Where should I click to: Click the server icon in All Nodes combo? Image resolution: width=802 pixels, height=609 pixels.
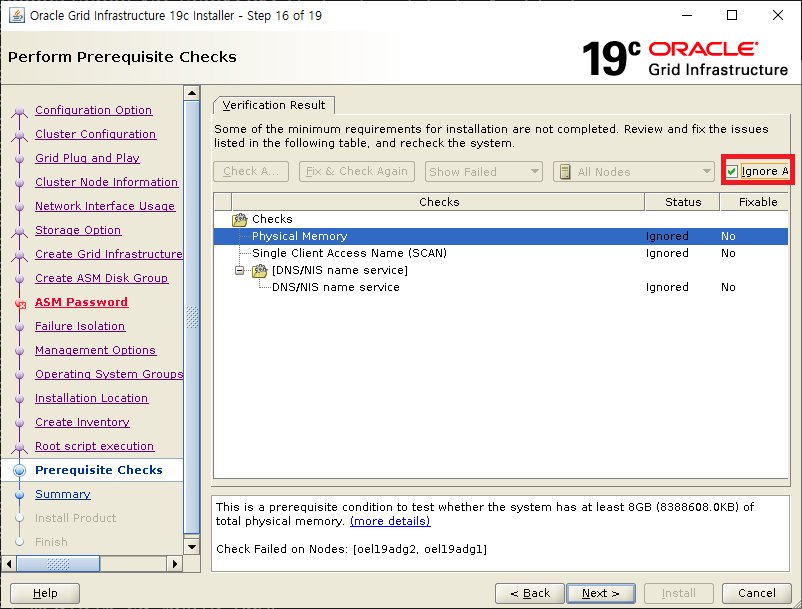[565, 172]
